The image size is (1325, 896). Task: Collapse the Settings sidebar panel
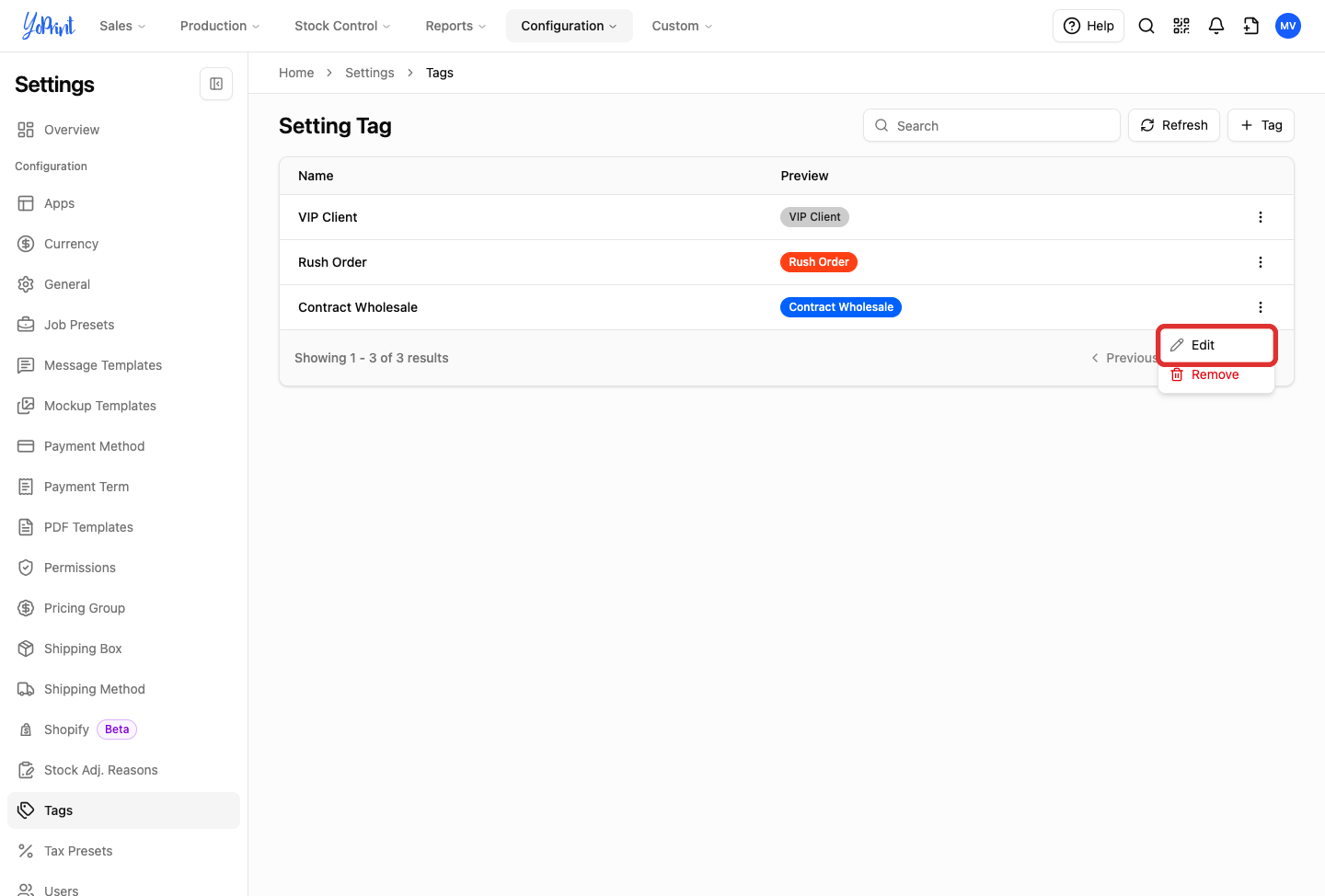[x=216, y=84]
